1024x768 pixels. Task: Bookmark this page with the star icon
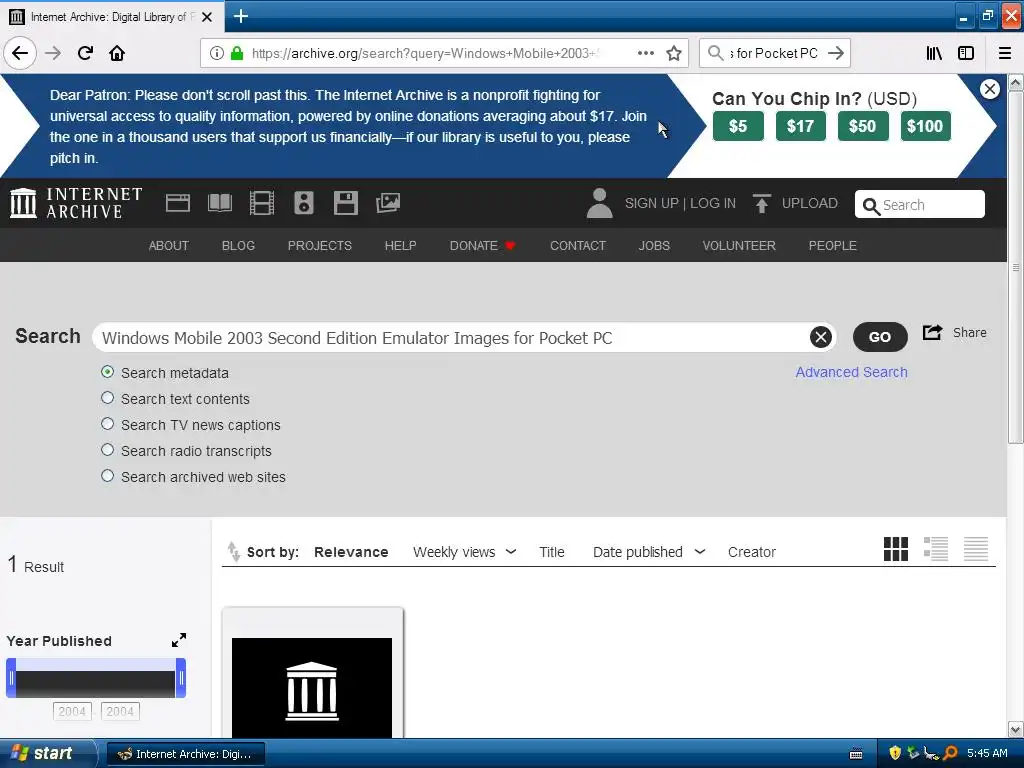tap(674, 53)
